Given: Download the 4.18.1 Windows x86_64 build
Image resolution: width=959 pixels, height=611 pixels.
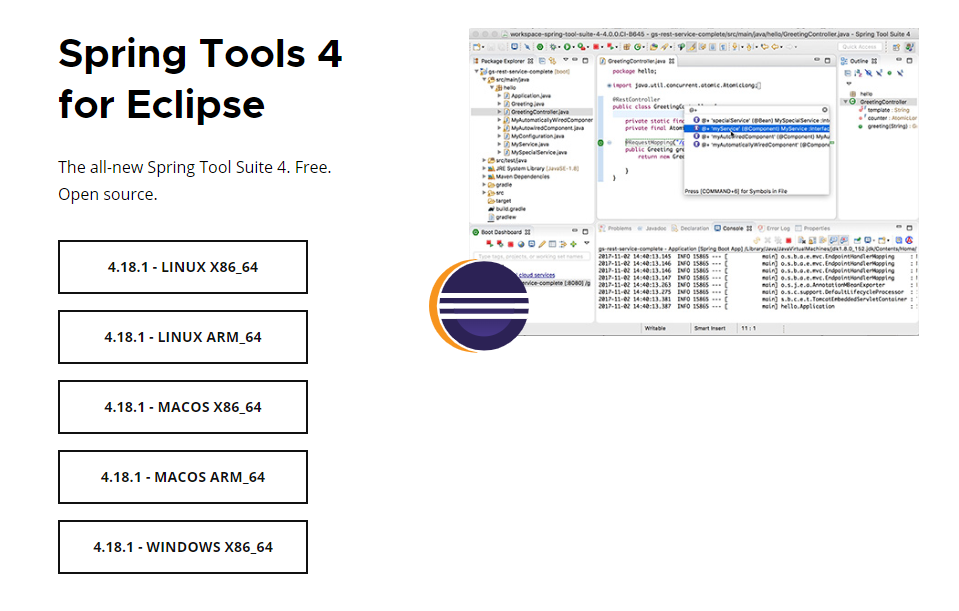Looking at the screenshot, I should tap(183, 547).
